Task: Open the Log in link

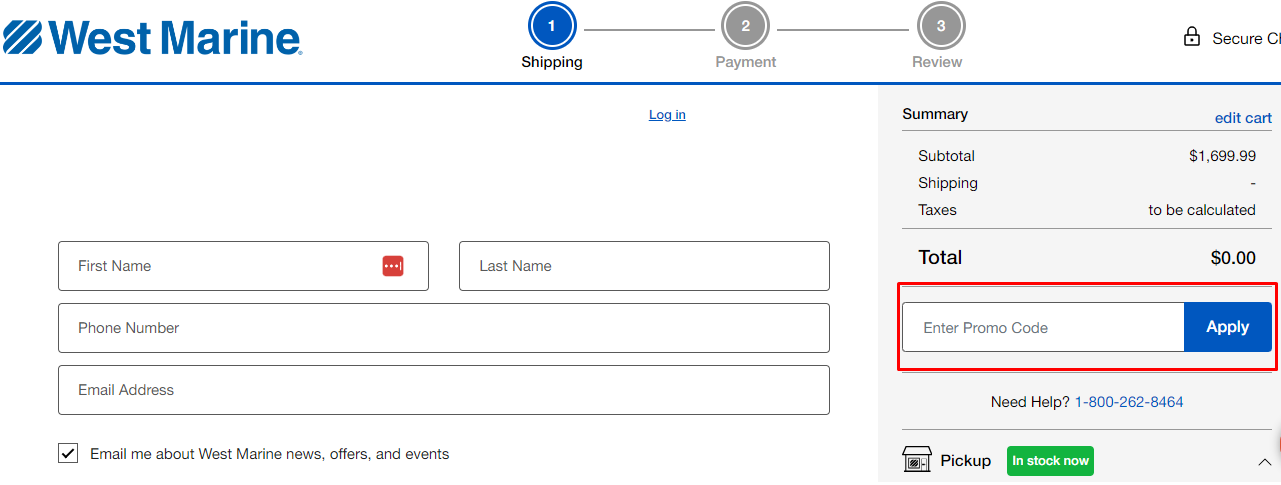Action: click(x=667, y=115)
